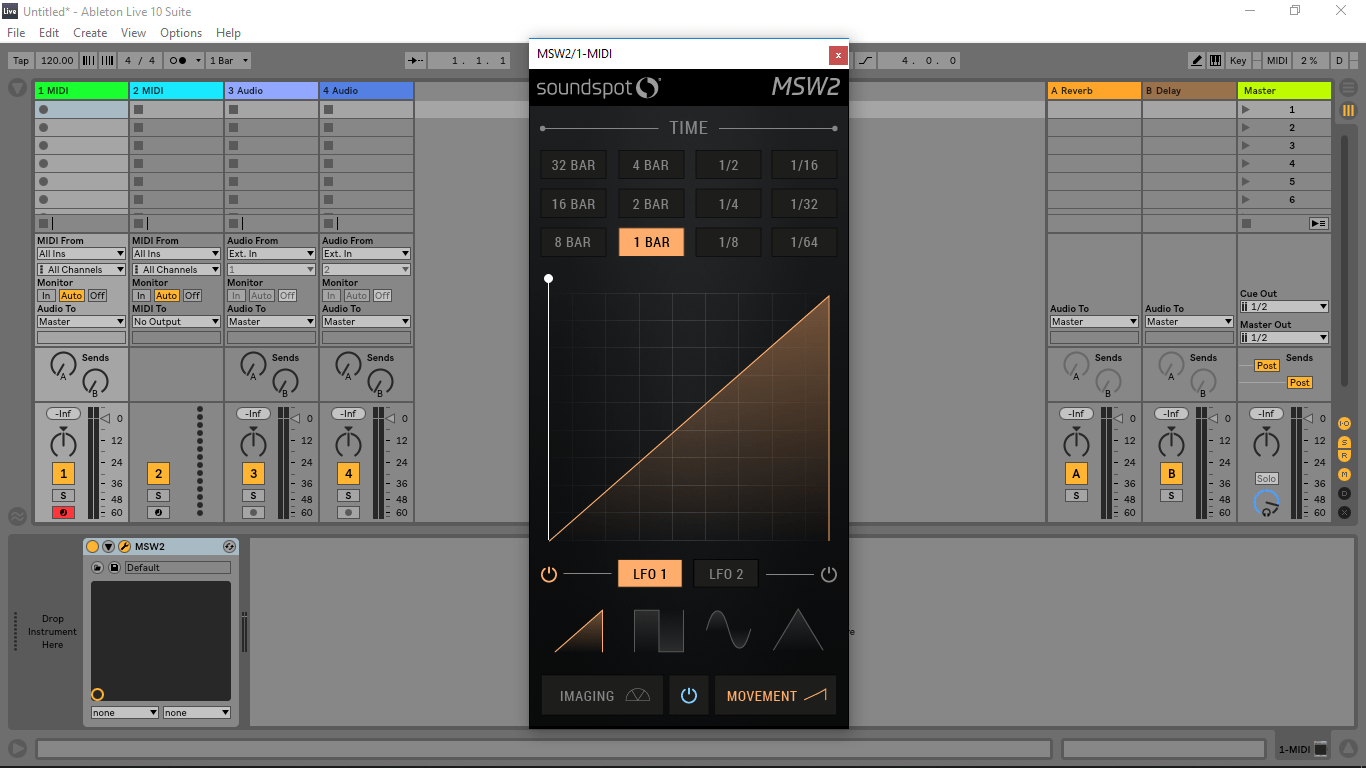Click the wrench icon on the MSW2 device
The height and width of the screenshot is (768, 1366).
coord(124,546)
